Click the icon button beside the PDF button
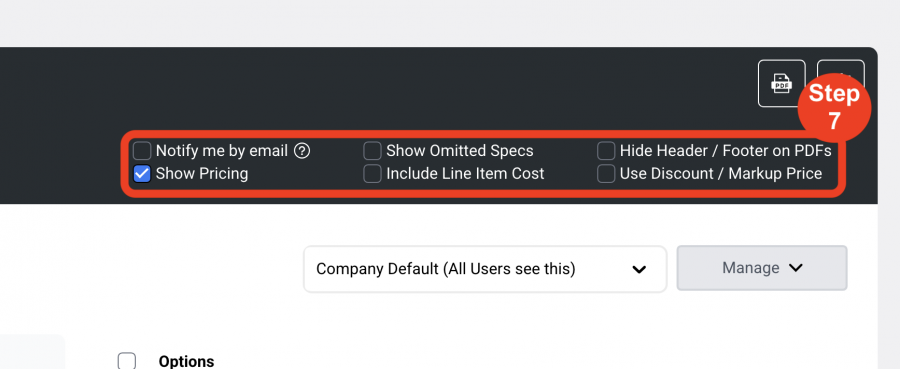Screen dimensions: 900x369 point(841,69)
